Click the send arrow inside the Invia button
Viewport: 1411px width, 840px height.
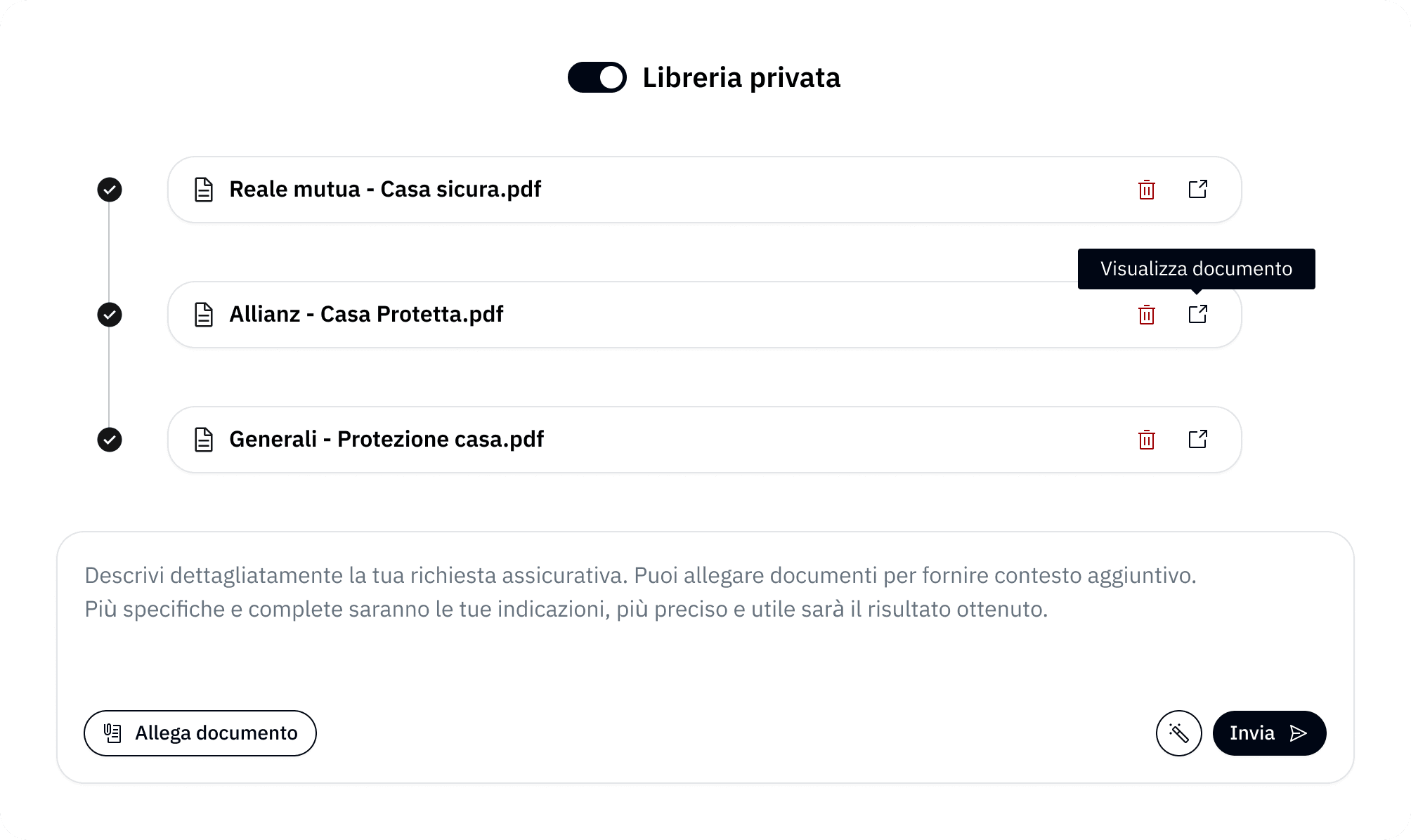tap(1297, 733)
